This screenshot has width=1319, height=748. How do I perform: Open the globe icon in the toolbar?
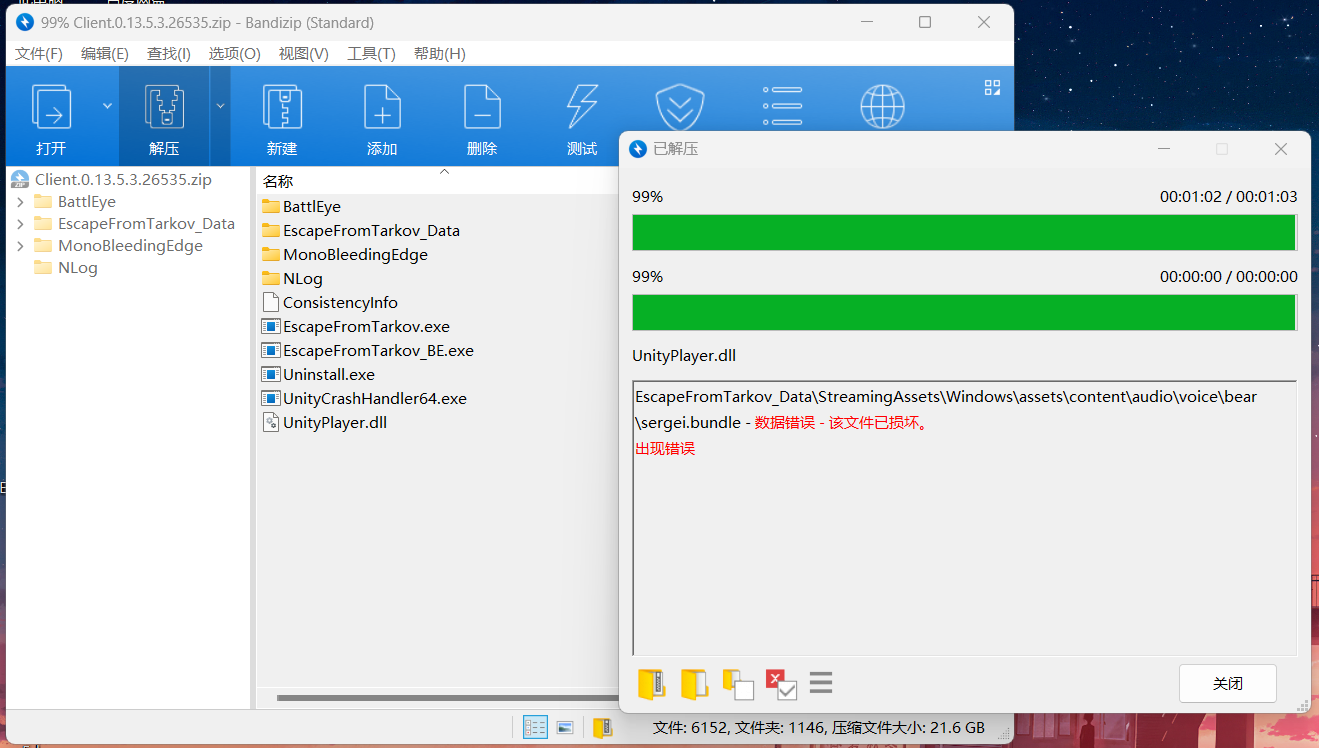882,106
